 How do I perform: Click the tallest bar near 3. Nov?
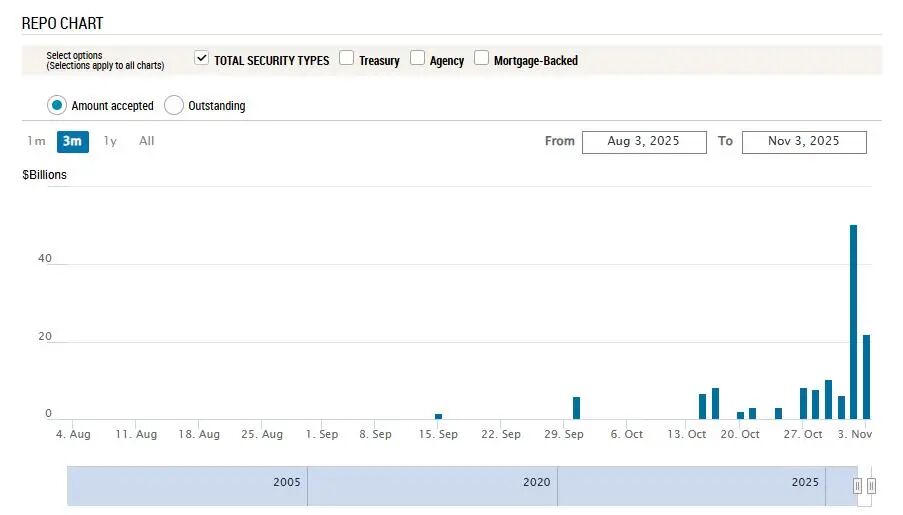(x=853, y=322)
